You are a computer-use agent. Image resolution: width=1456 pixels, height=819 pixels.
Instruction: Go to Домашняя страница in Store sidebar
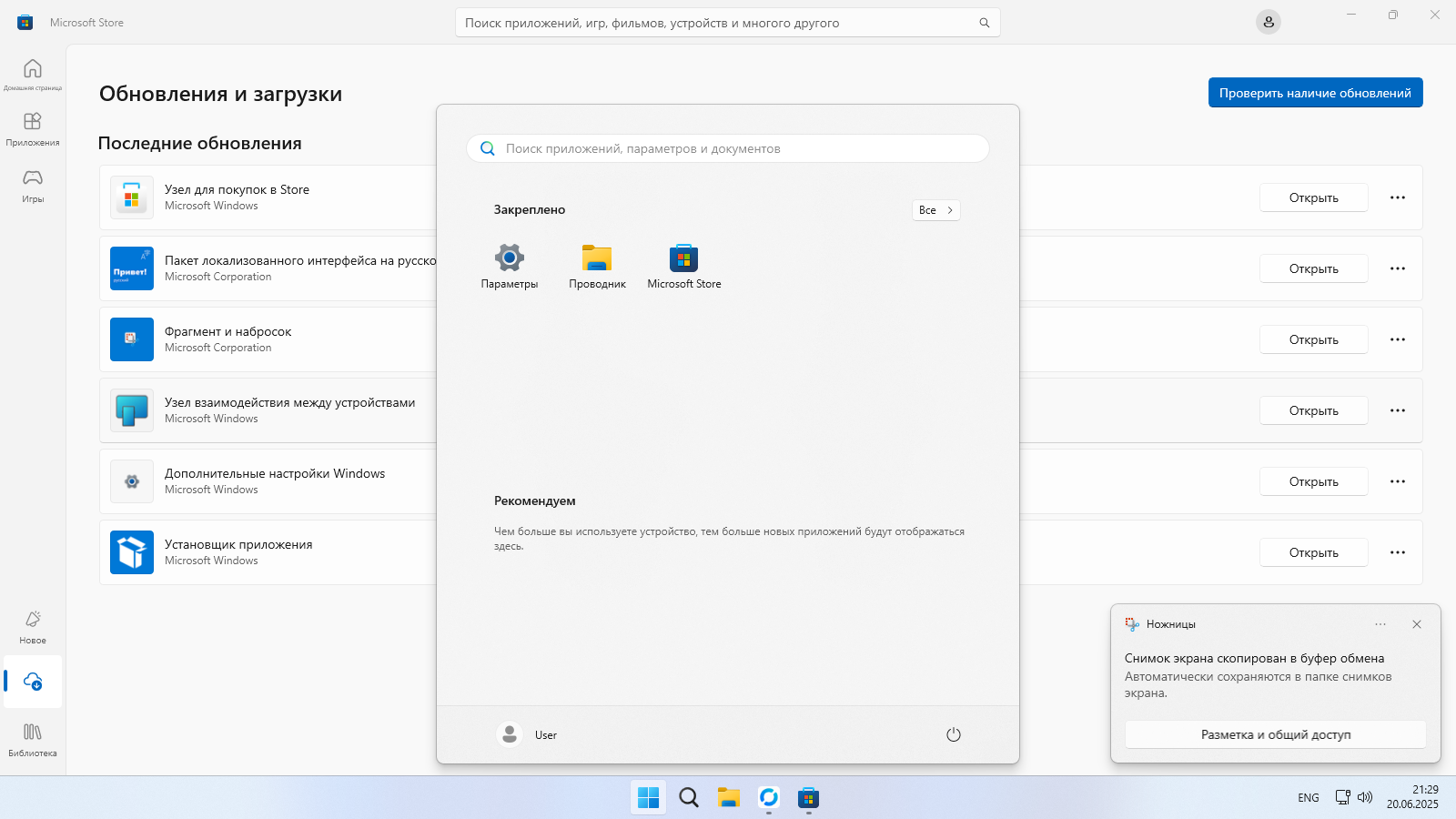pos(33,75)
